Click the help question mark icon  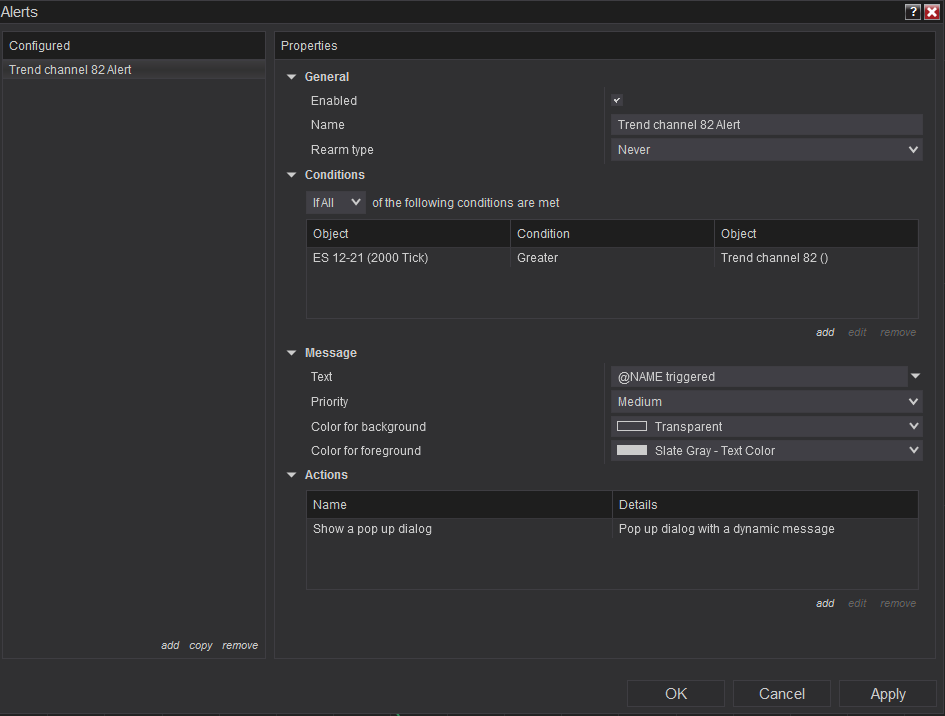coord(912,12)
